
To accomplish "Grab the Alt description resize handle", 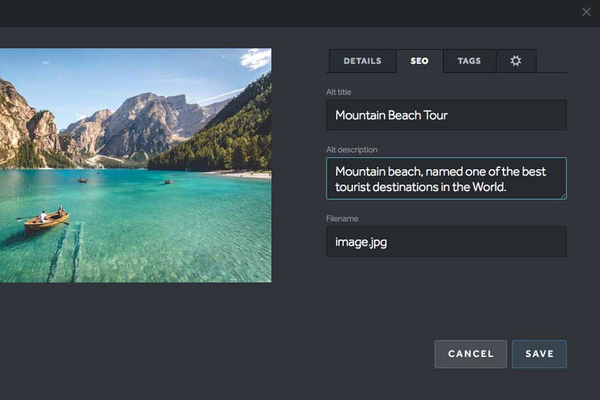I will (x=563, y=196).
